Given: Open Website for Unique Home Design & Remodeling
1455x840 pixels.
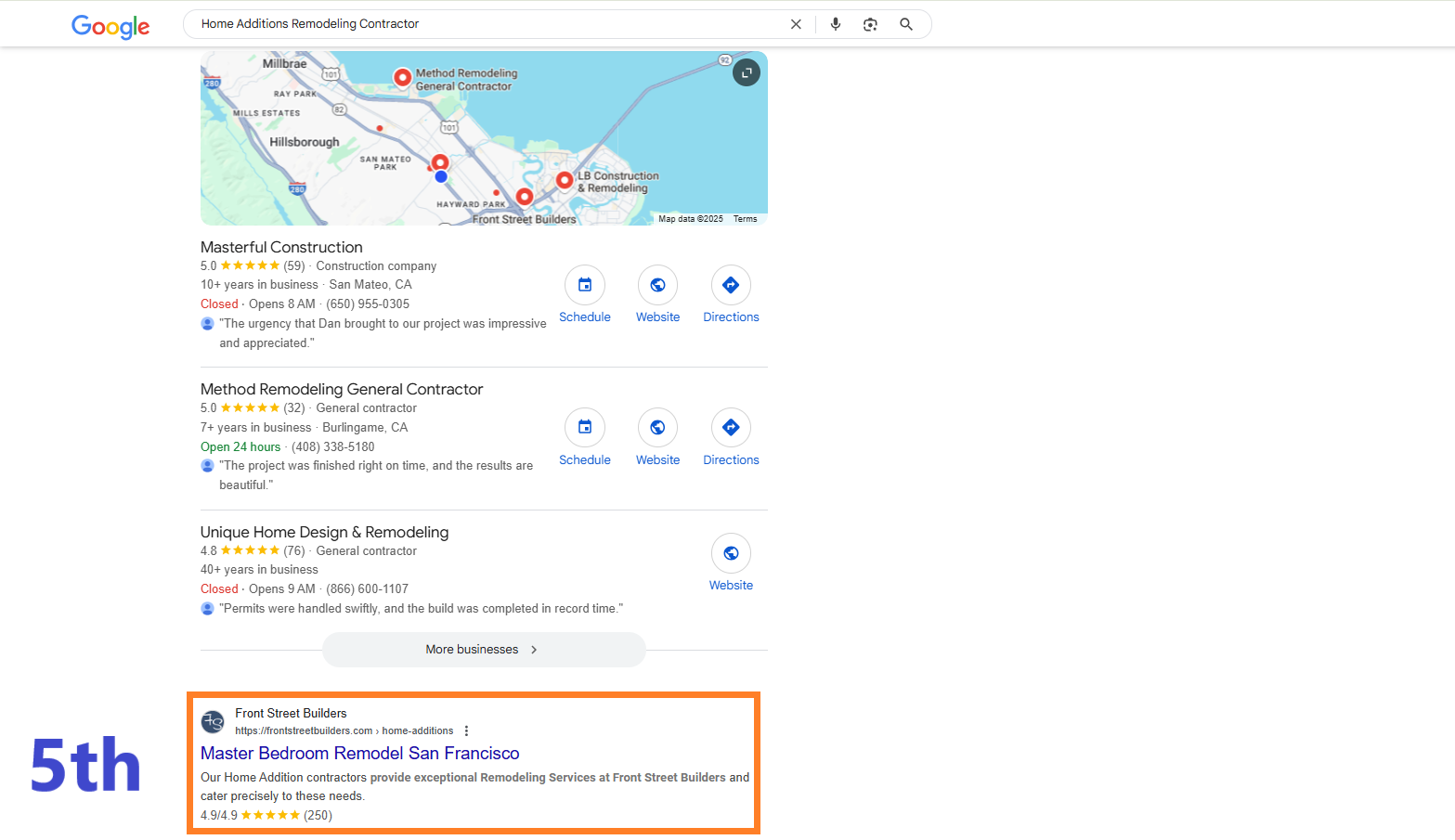Looking at the screenshot, I should point(731,563).
